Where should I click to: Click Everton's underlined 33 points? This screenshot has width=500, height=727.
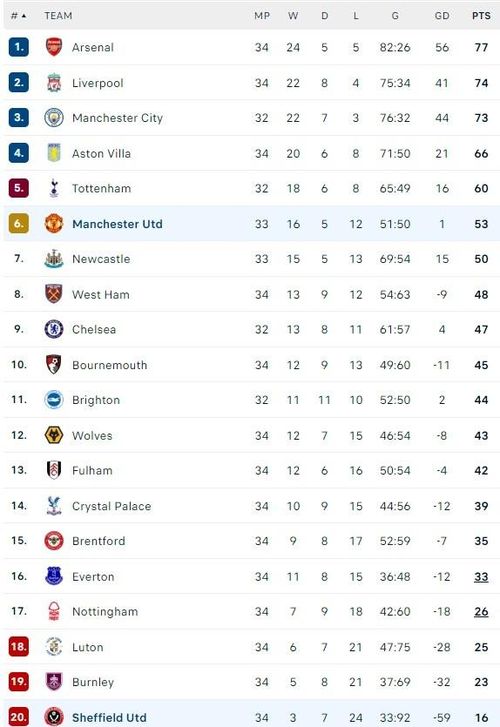click(481, 577)
